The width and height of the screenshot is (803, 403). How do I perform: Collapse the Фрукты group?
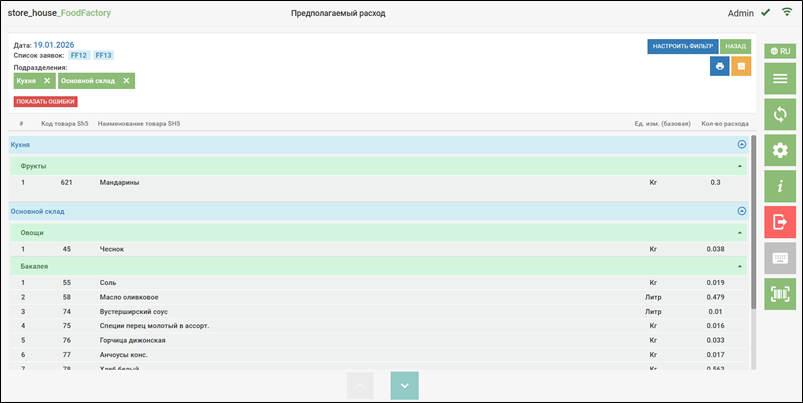pos(739,166)
